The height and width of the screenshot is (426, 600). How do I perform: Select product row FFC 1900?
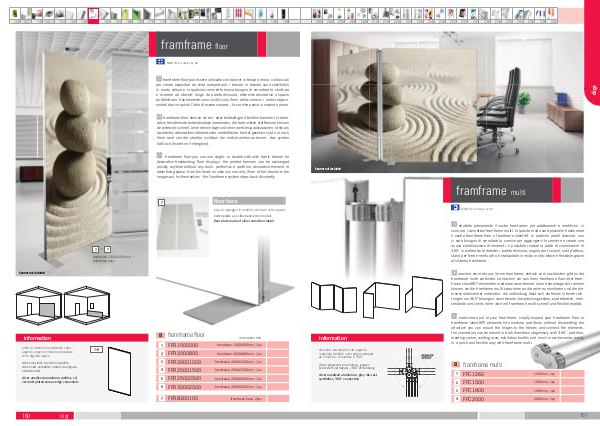pos(518,390)
